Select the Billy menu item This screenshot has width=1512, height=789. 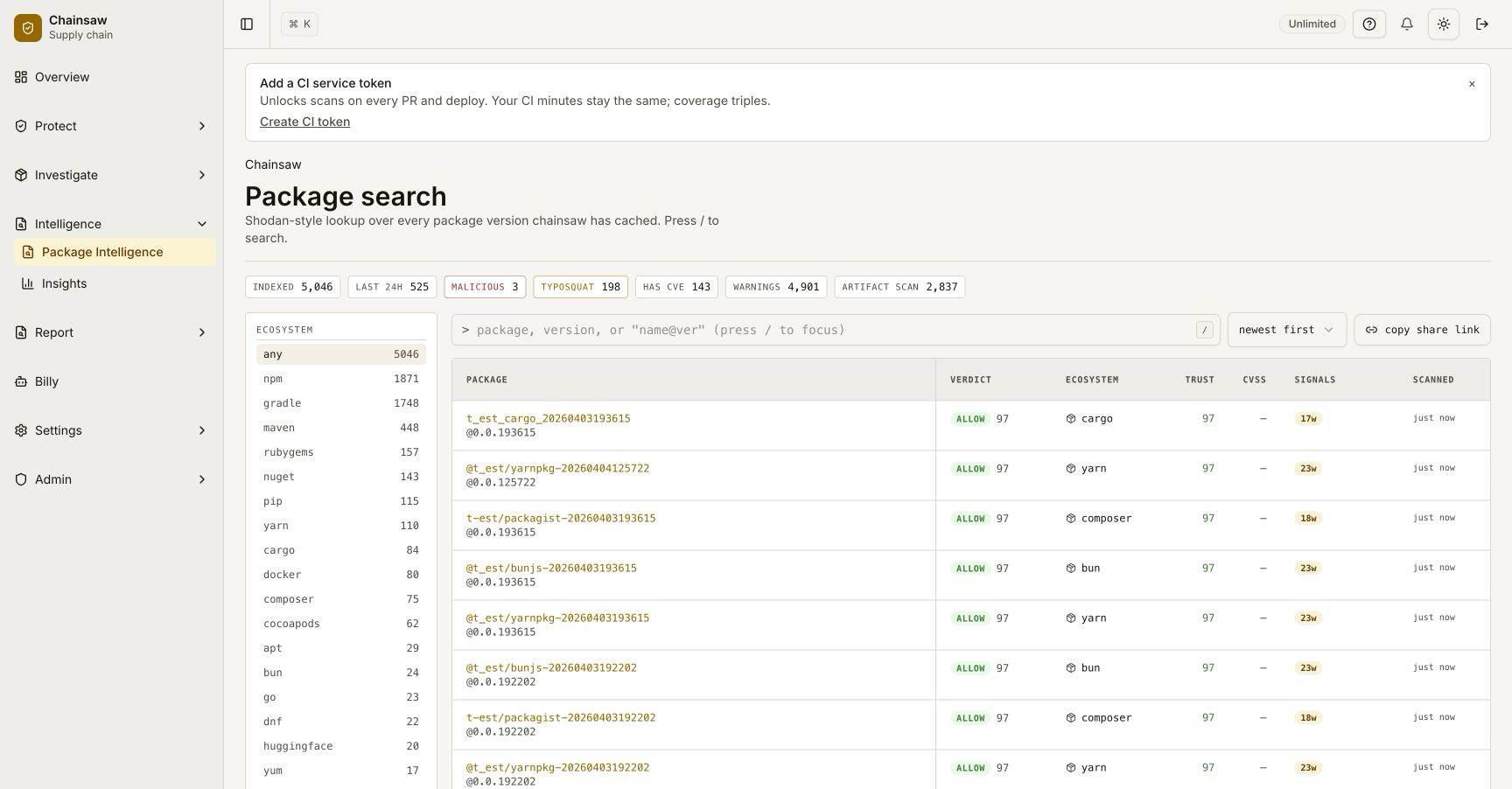point(112,381)
